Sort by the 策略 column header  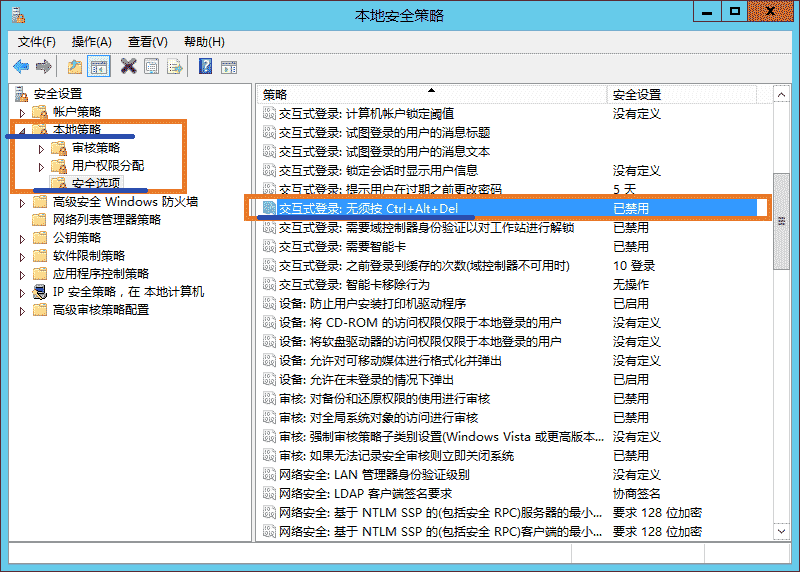(432, 94)
